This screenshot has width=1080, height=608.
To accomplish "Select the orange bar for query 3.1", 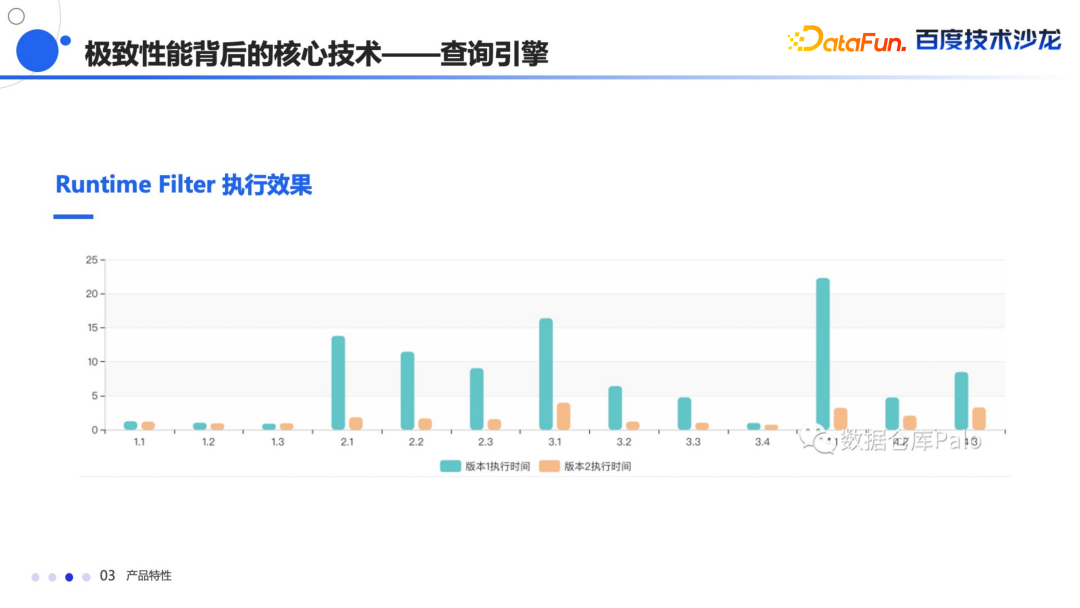I will pyautogui.click(x=563, y=417).
